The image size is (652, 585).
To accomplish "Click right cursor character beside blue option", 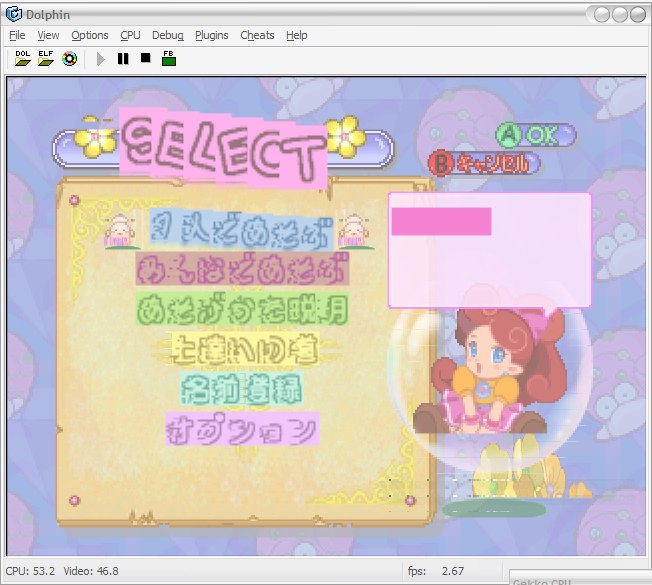I will pos(354,232).
